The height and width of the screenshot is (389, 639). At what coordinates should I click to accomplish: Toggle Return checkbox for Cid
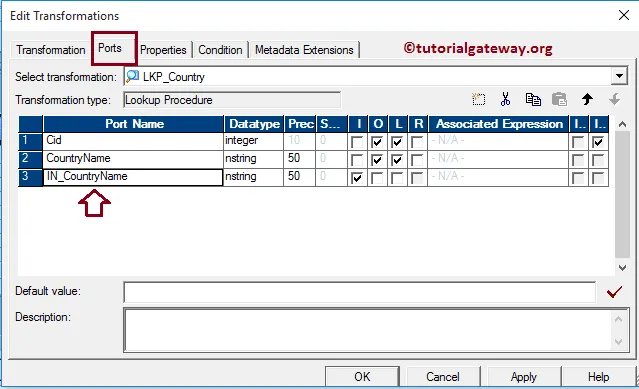tap(417, 142)
